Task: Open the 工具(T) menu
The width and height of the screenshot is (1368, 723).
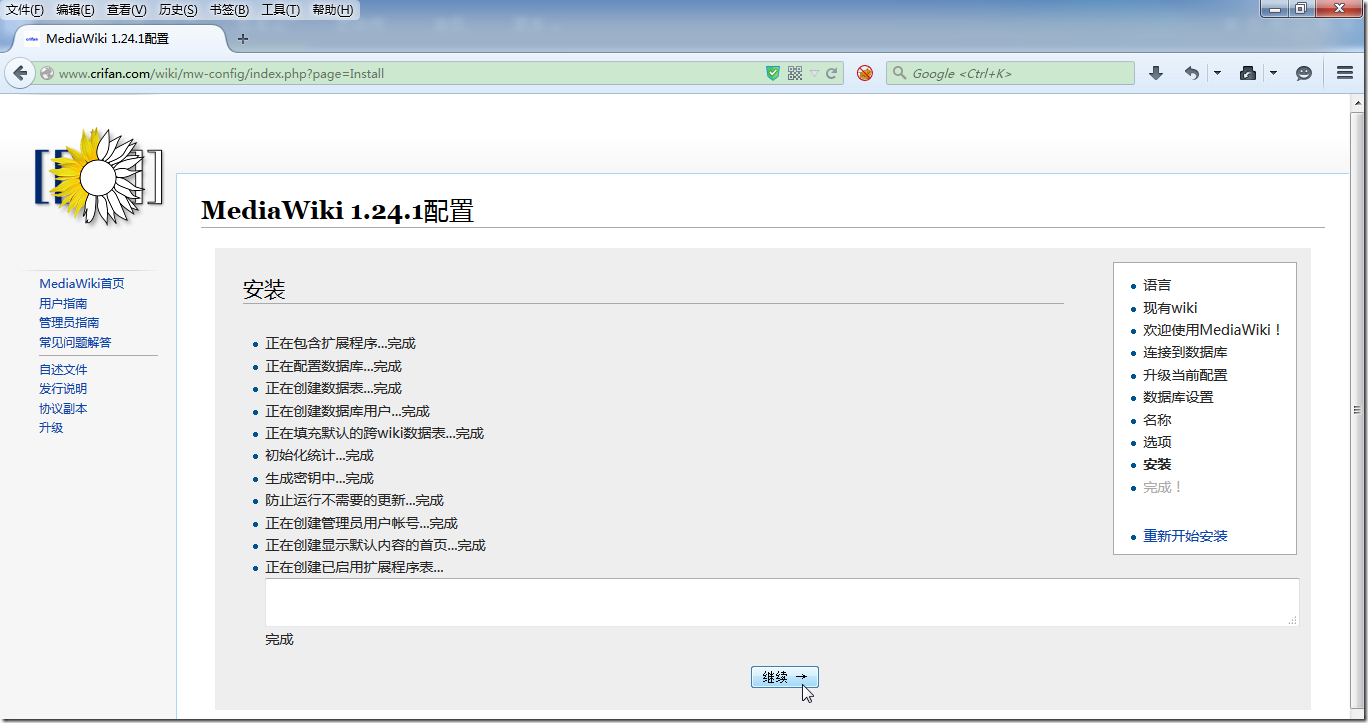Action: point(280,10)
